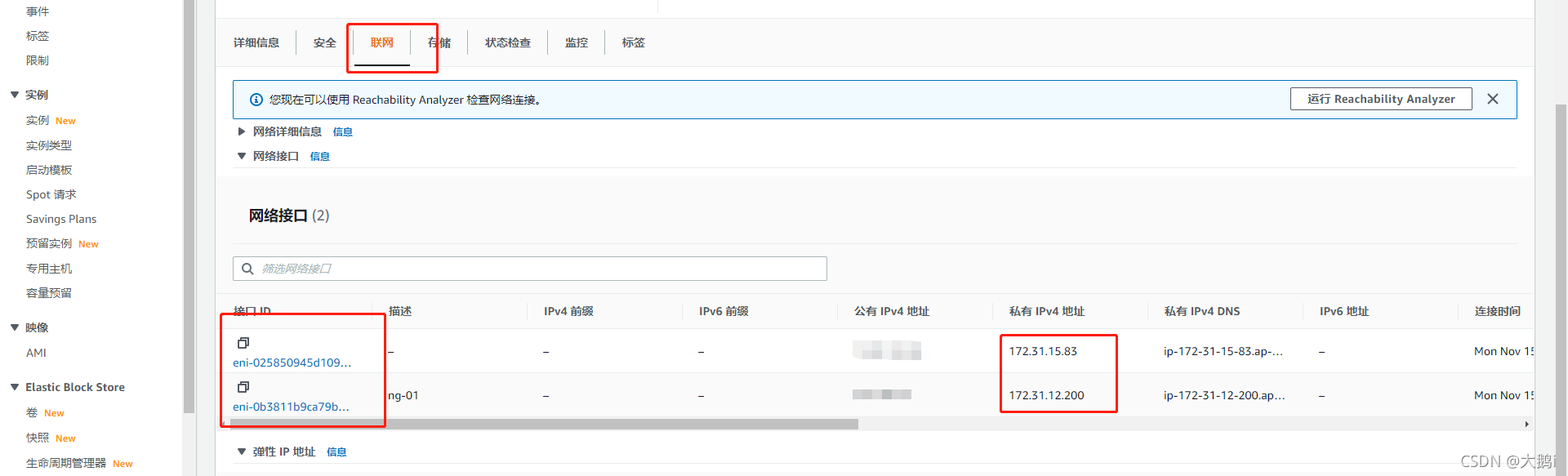This screenshot has width=1568, height=476.
Task: Click 私有 IPv4 DNS column header
Action: pyautogui.click(x=1202, y=311)
